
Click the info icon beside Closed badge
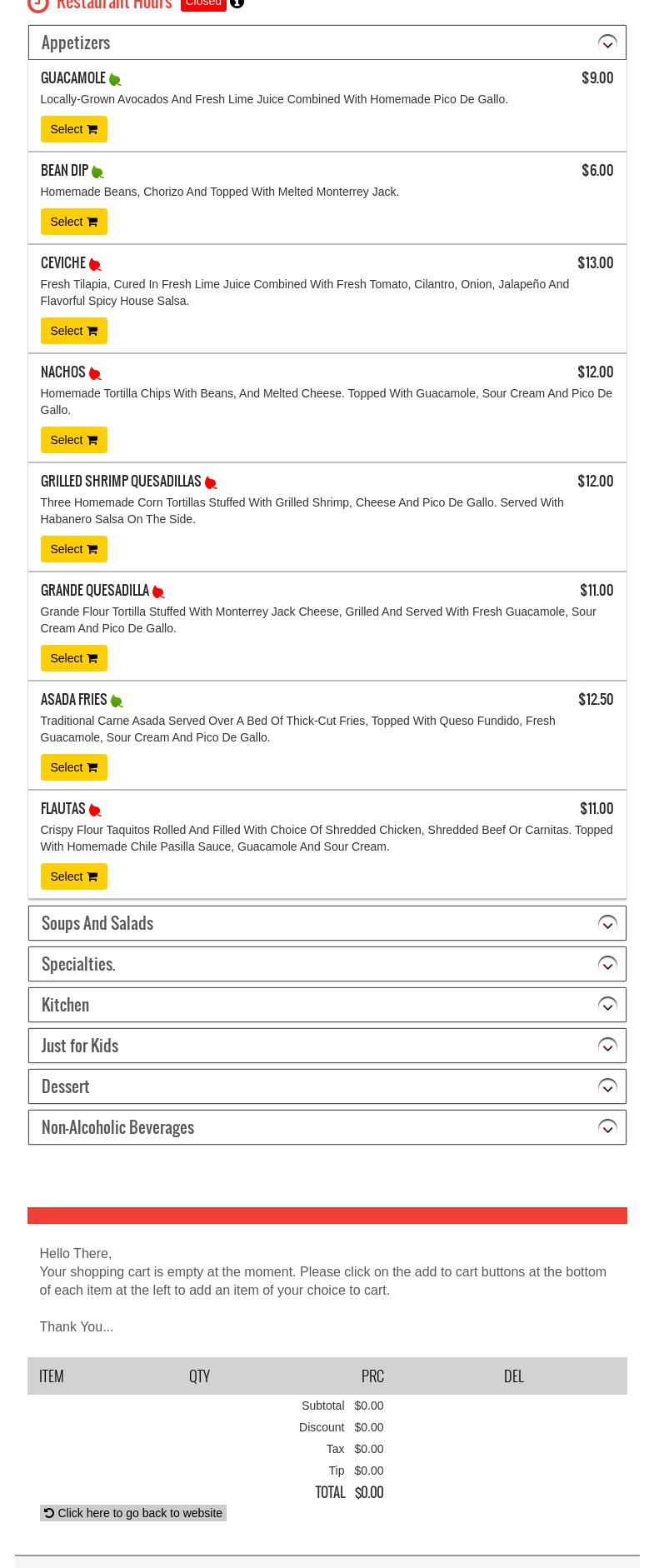pyautogui.click(x=237, y=3)
